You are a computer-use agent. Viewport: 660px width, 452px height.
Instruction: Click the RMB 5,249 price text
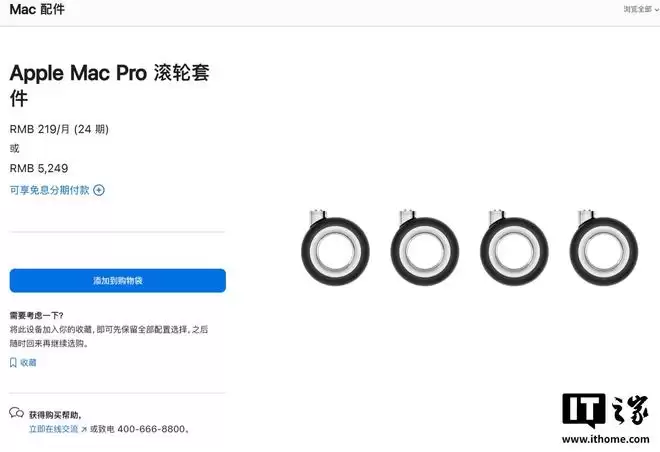(x=39, y=168)
